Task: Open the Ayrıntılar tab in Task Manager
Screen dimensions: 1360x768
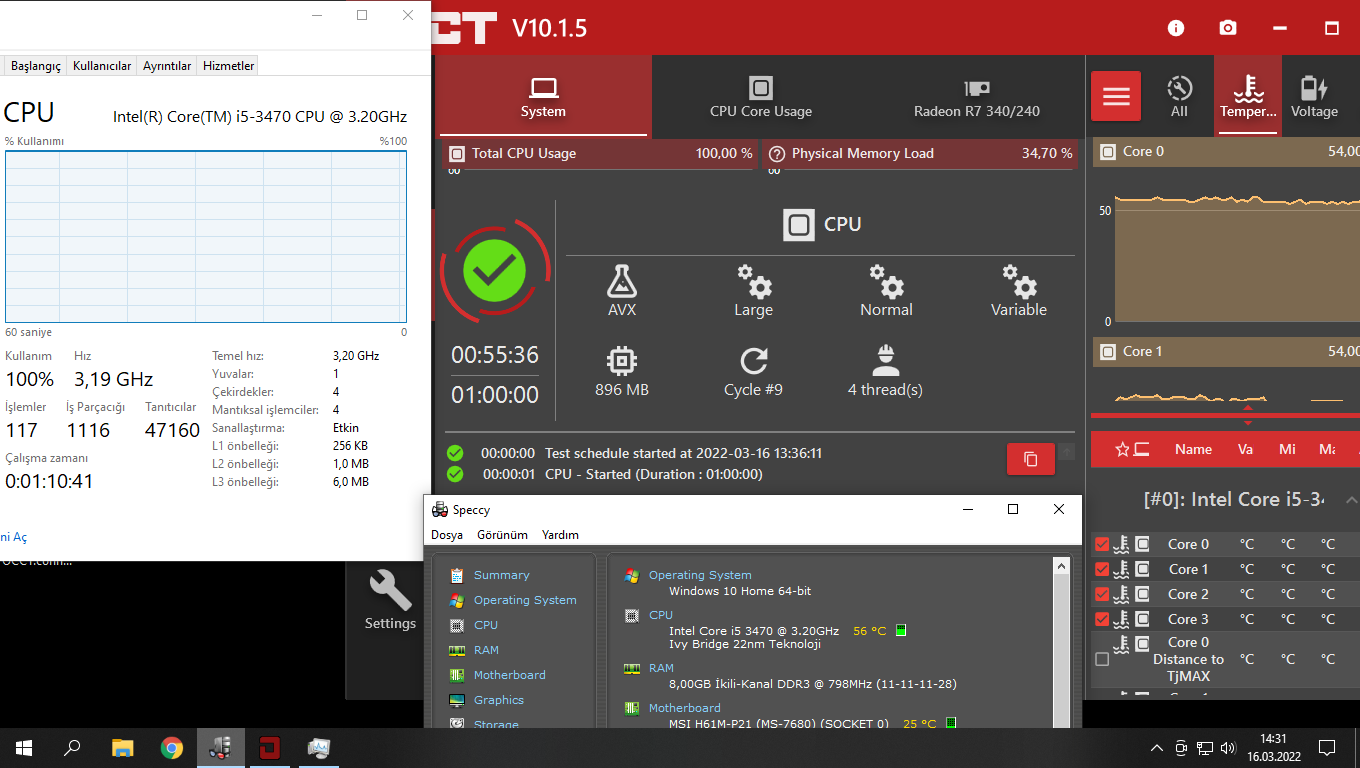Action: tap(167, 66)
